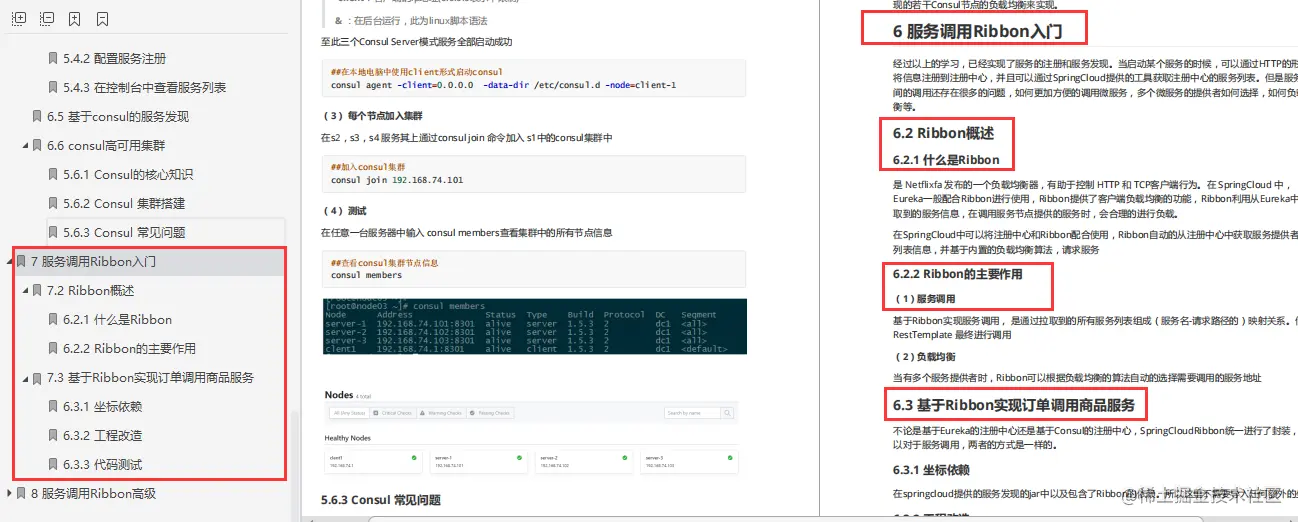
Task: Click the bookmark icon beside 5.6.1 Consul的核心知识
Action: click(x=53, y=174)
